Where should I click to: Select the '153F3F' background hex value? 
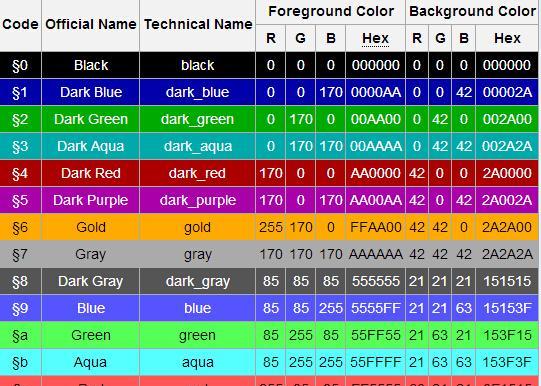[x=507, y=362]
